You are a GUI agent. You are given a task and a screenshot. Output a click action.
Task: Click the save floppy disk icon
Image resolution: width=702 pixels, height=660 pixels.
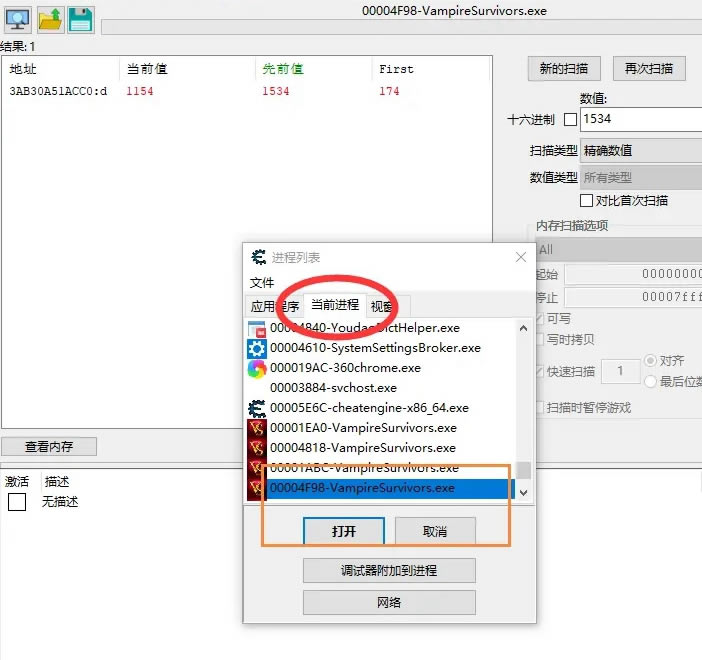click(80, 19)
